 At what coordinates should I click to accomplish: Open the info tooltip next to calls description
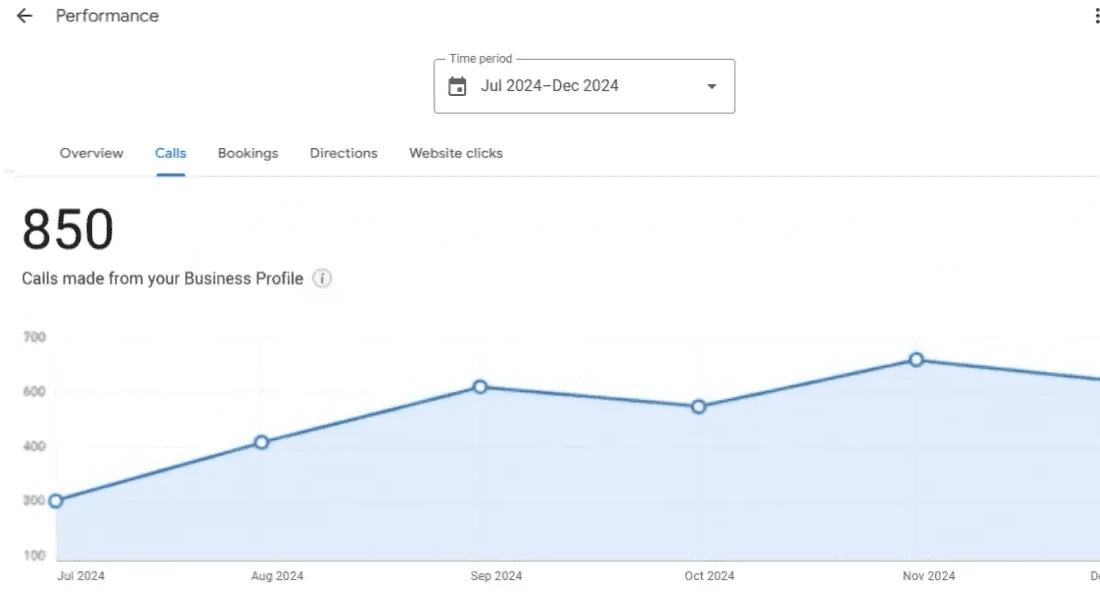tap(322, 279)
